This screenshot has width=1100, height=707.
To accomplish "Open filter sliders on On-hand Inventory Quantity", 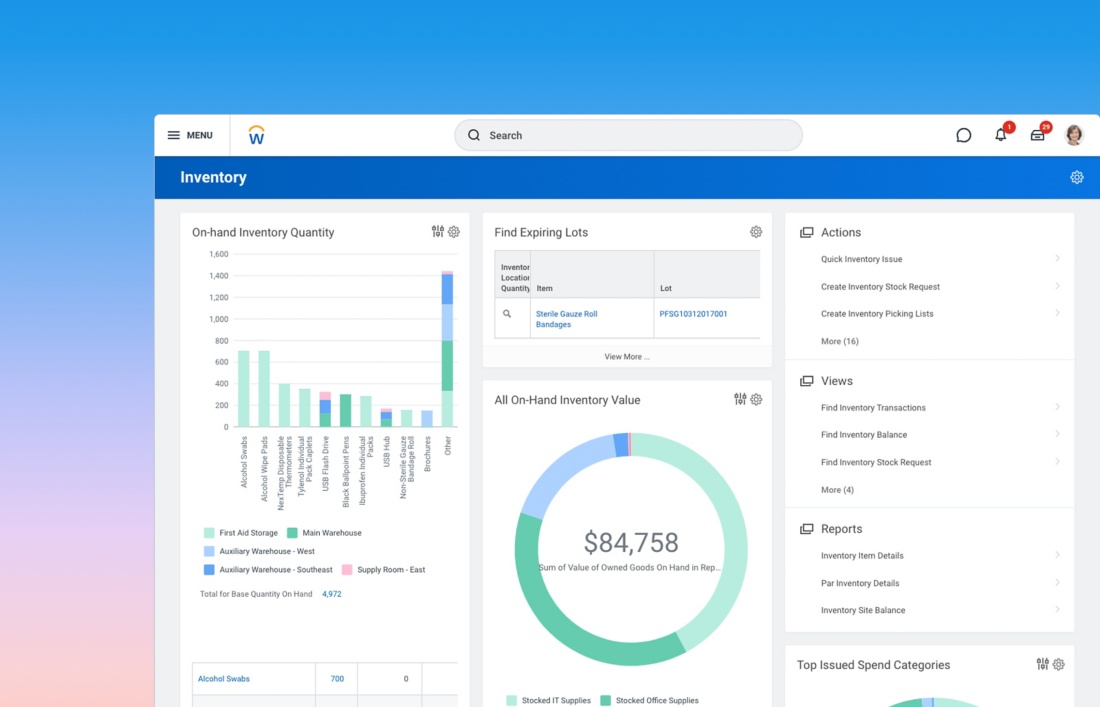I will tap(437, 232).
